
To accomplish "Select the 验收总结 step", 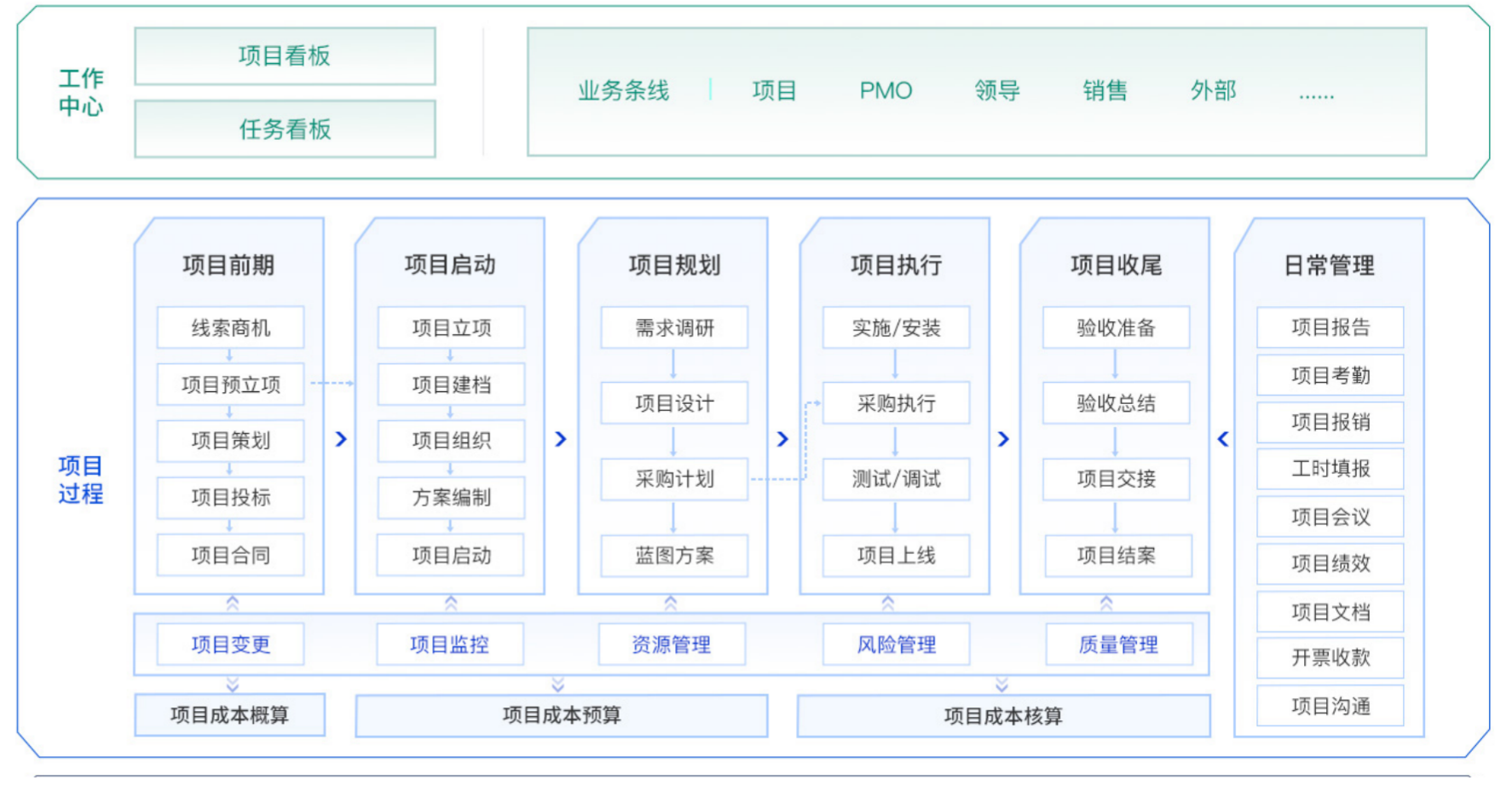I will point(1117,403).
